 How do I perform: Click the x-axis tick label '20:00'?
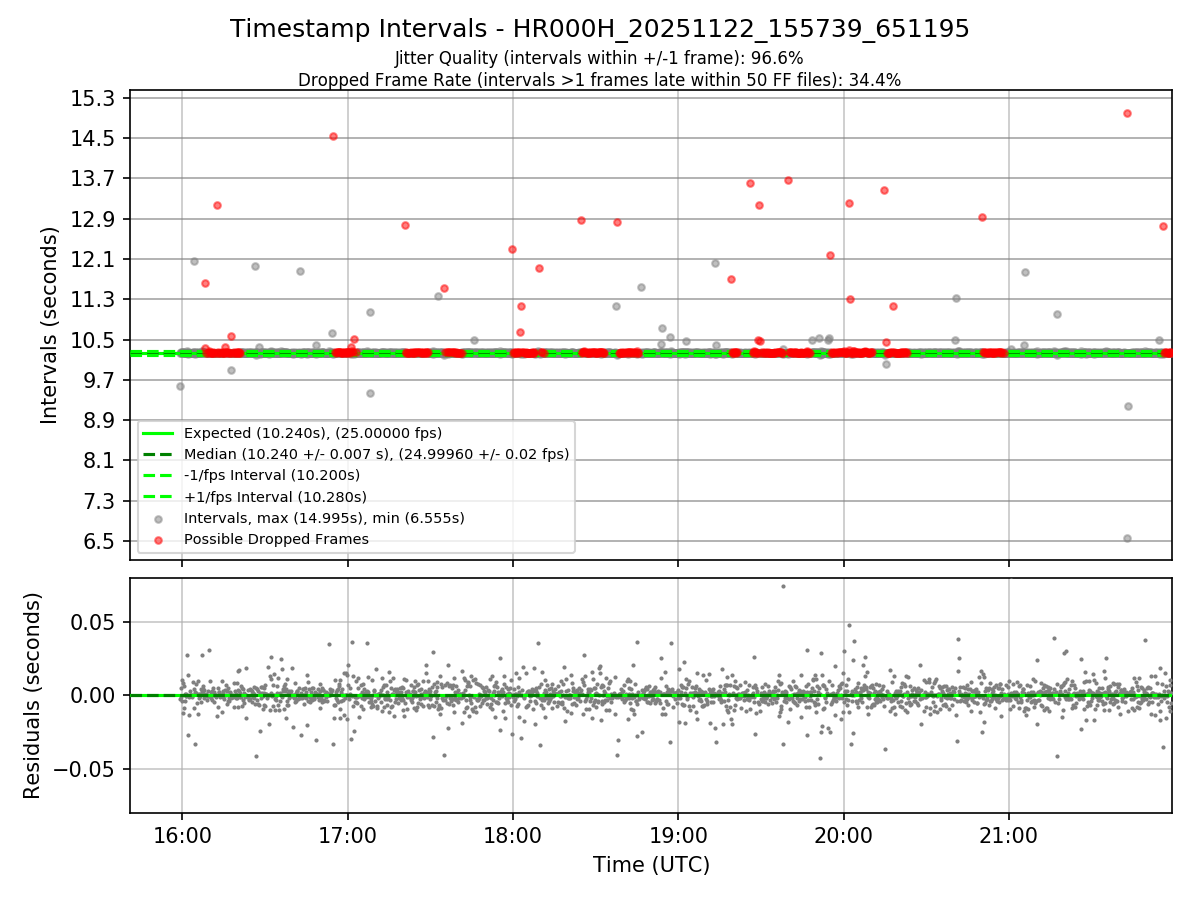(844, 835)
